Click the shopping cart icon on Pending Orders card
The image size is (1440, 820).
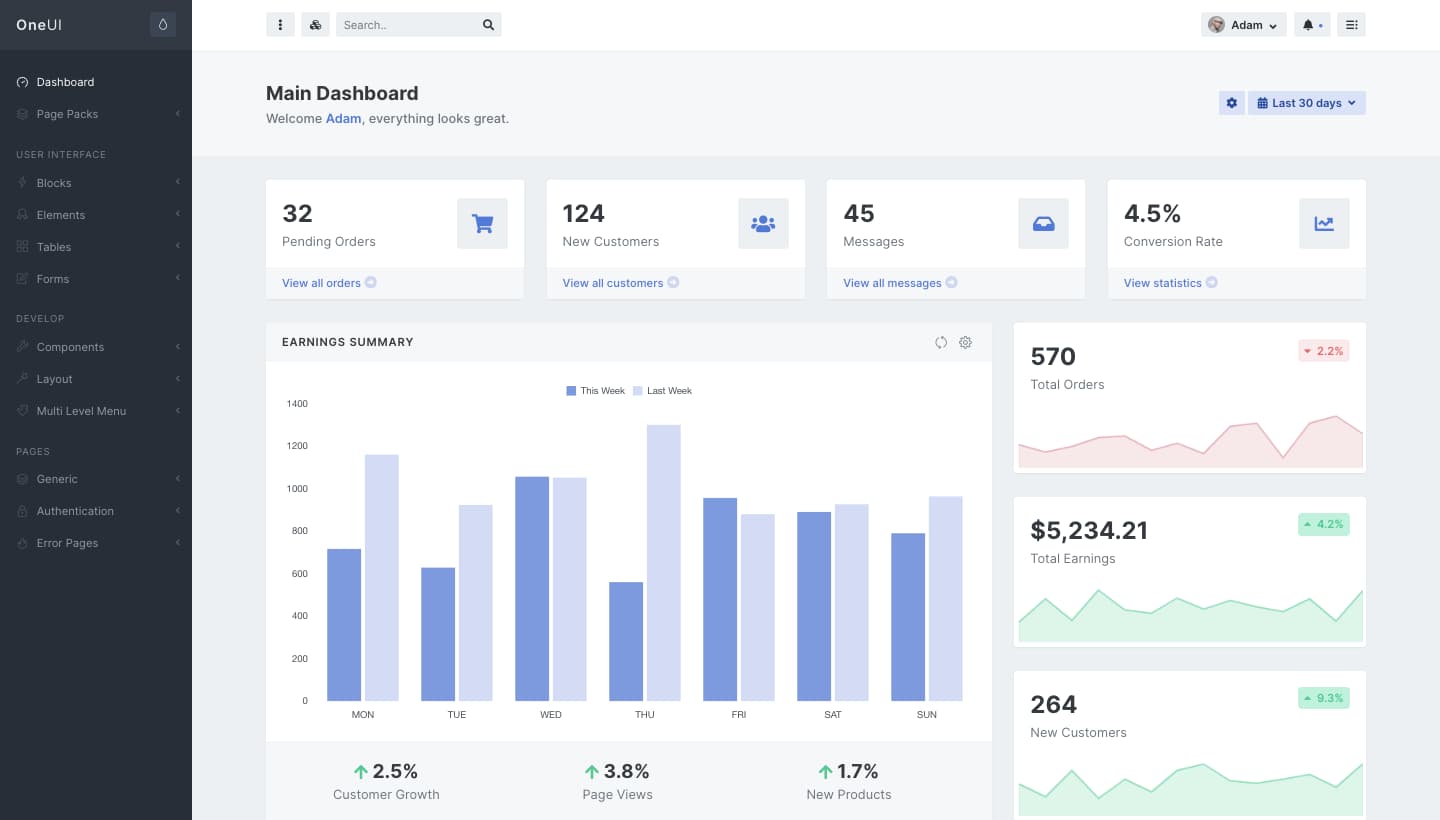[482, 223]
